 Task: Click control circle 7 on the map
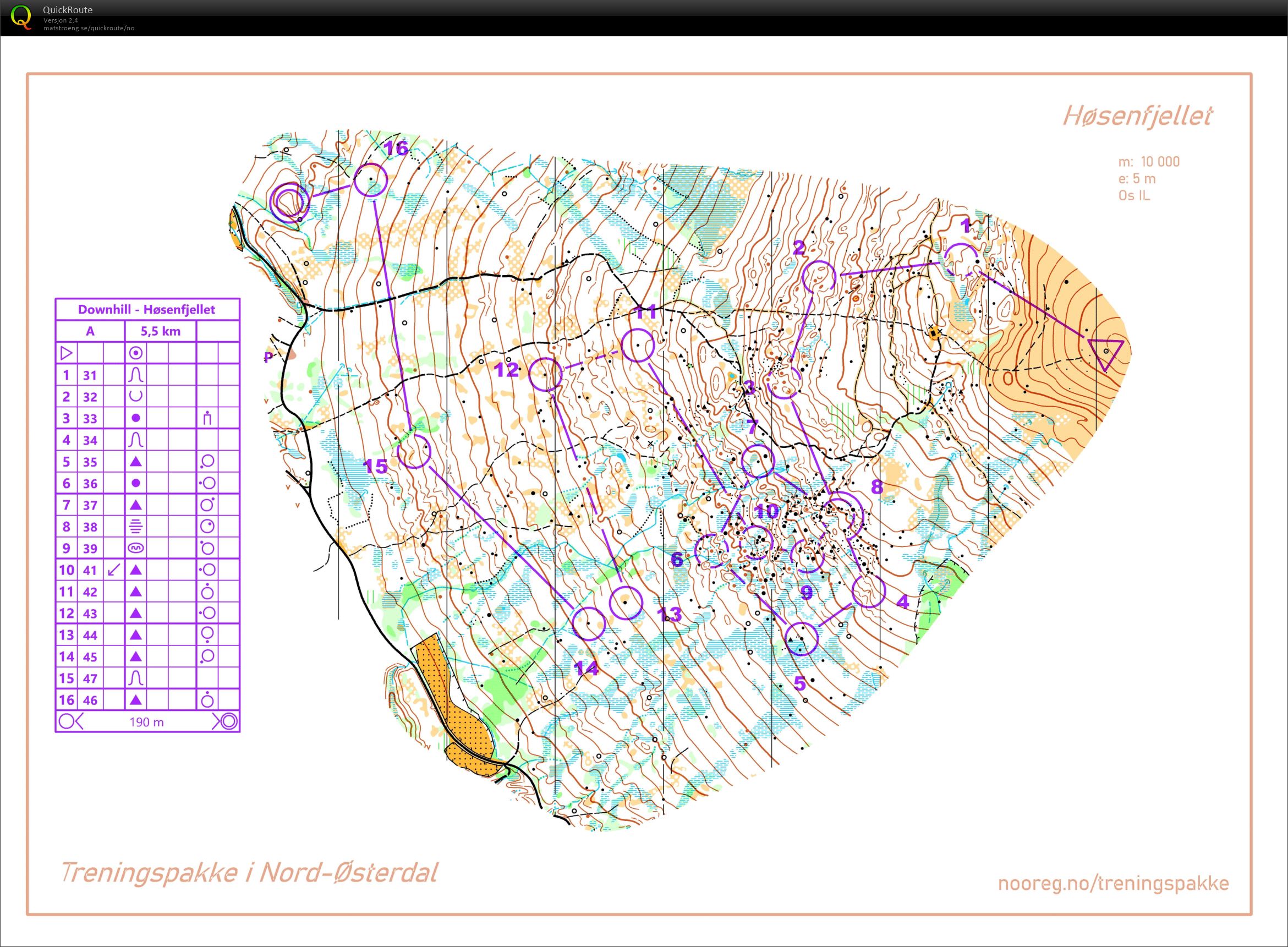point(758,461)
